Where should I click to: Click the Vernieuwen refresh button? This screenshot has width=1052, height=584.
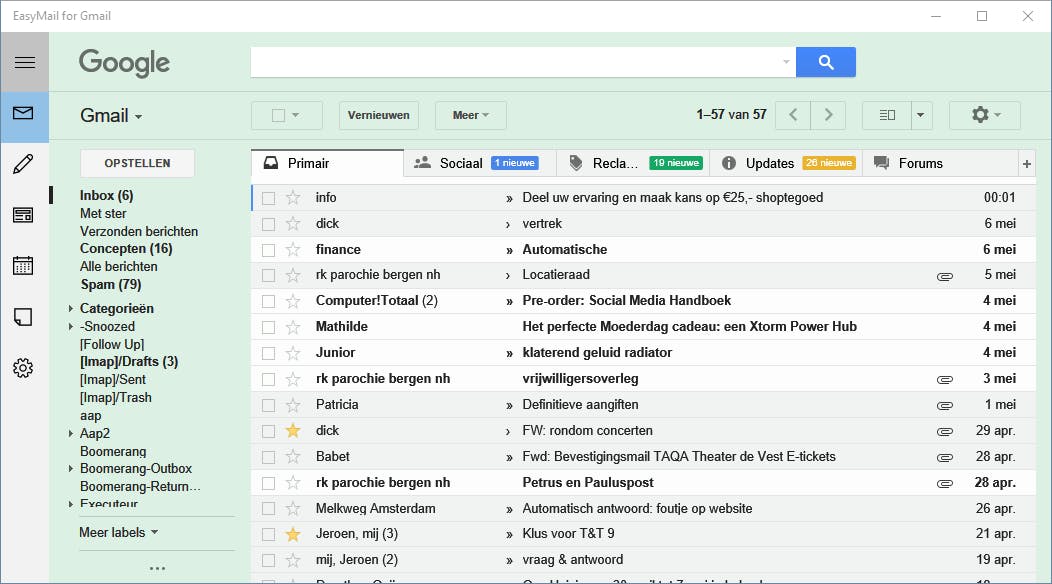pyautogui.click(x=379, y=115)
